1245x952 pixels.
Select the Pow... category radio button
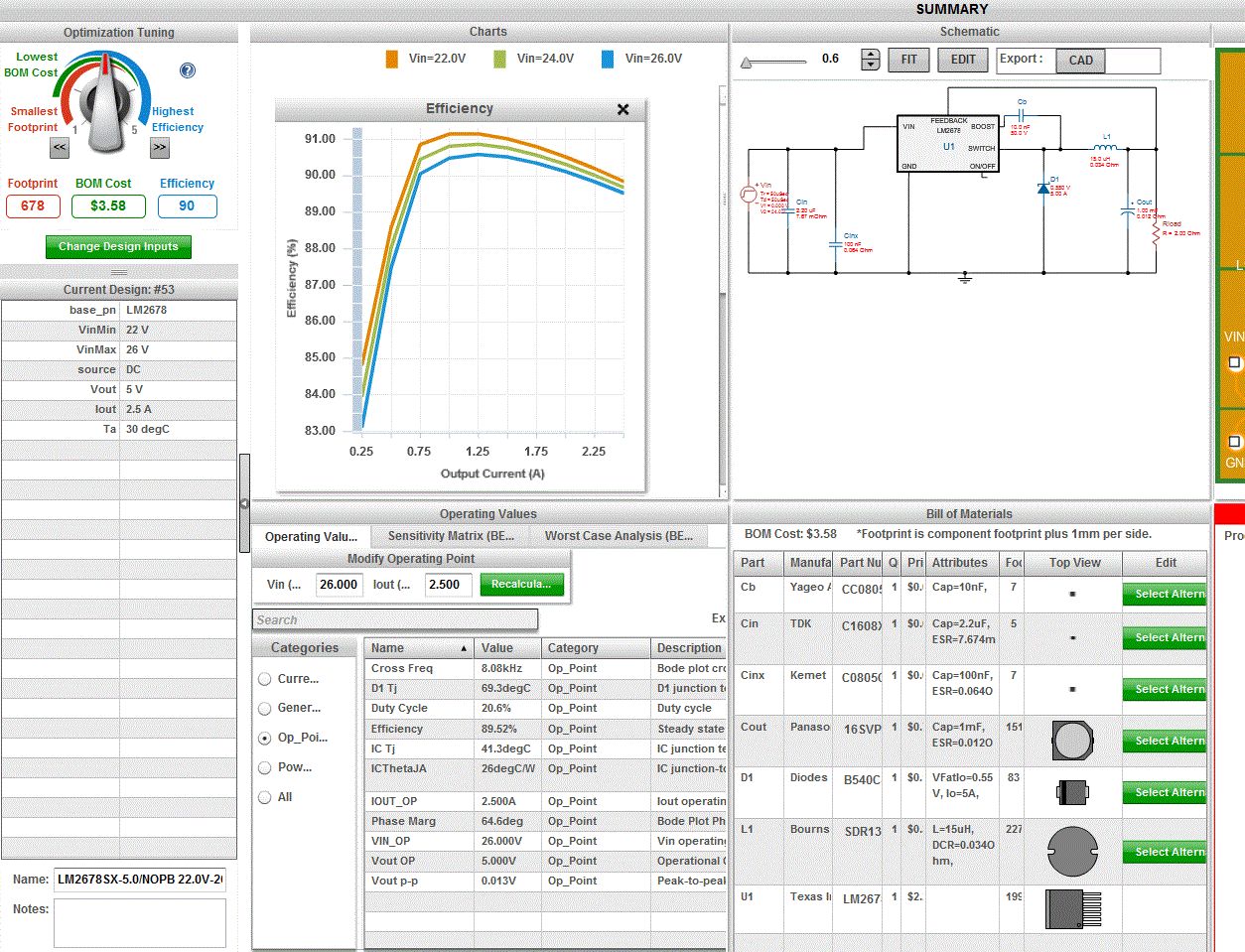coord(265,767)
